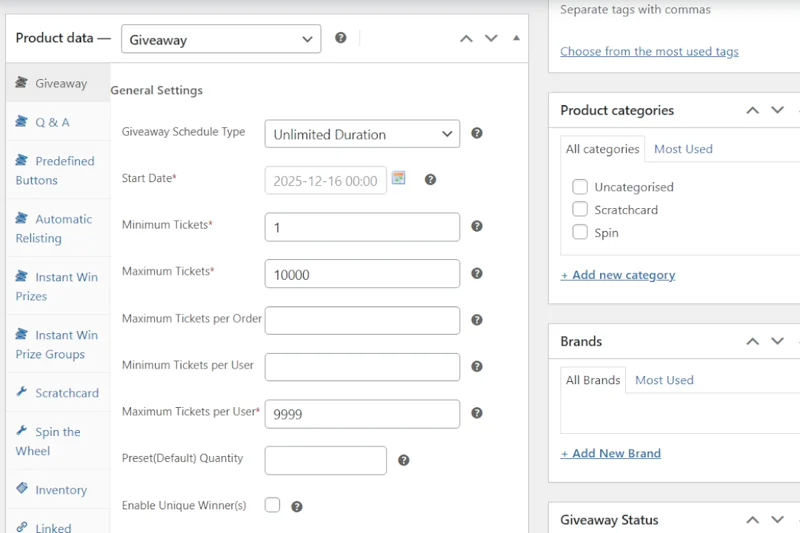Collapse the Product data panel triangle
800x533 pixels.
[516, 38]
